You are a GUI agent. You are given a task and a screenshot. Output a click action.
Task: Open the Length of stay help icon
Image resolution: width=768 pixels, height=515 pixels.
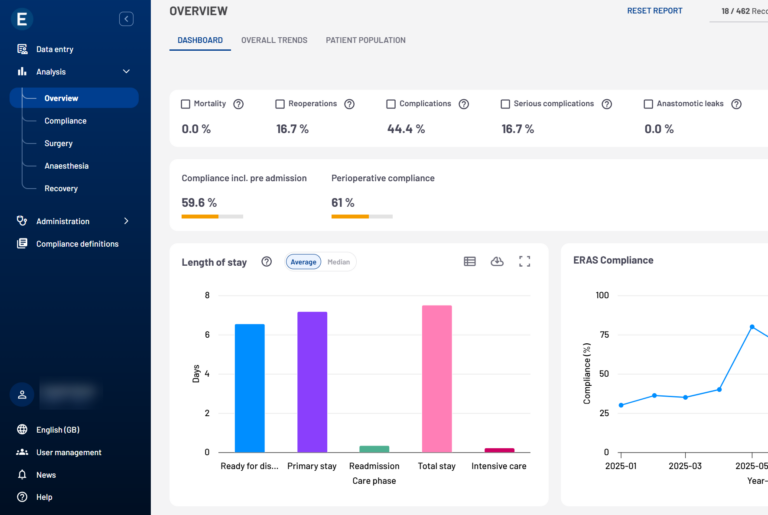[266, 262]
